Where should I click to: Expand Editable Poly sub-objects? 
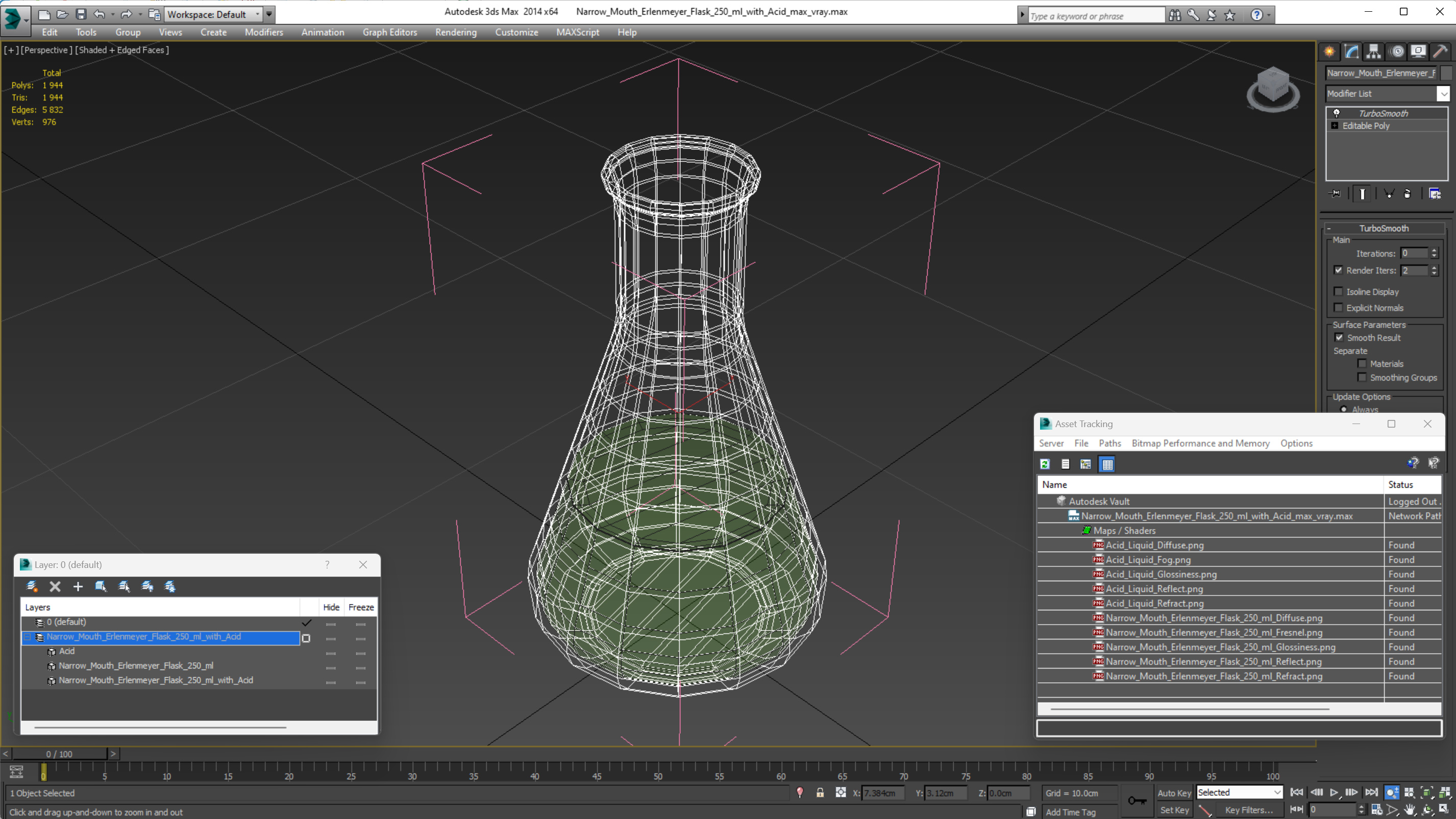coord(1335,126)
